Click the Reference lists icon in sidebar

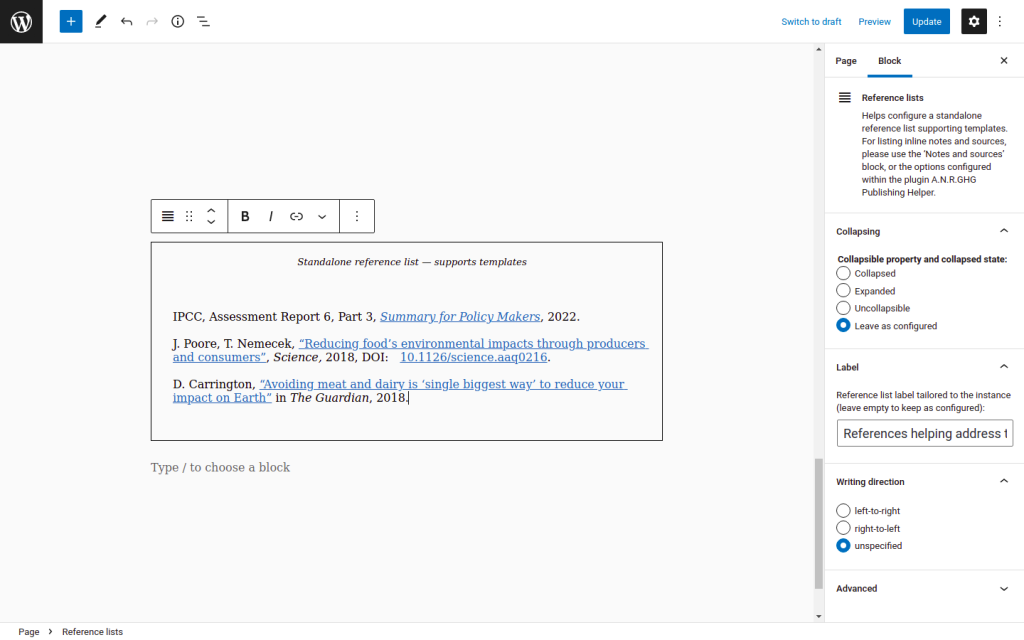[x=844, y=98]
